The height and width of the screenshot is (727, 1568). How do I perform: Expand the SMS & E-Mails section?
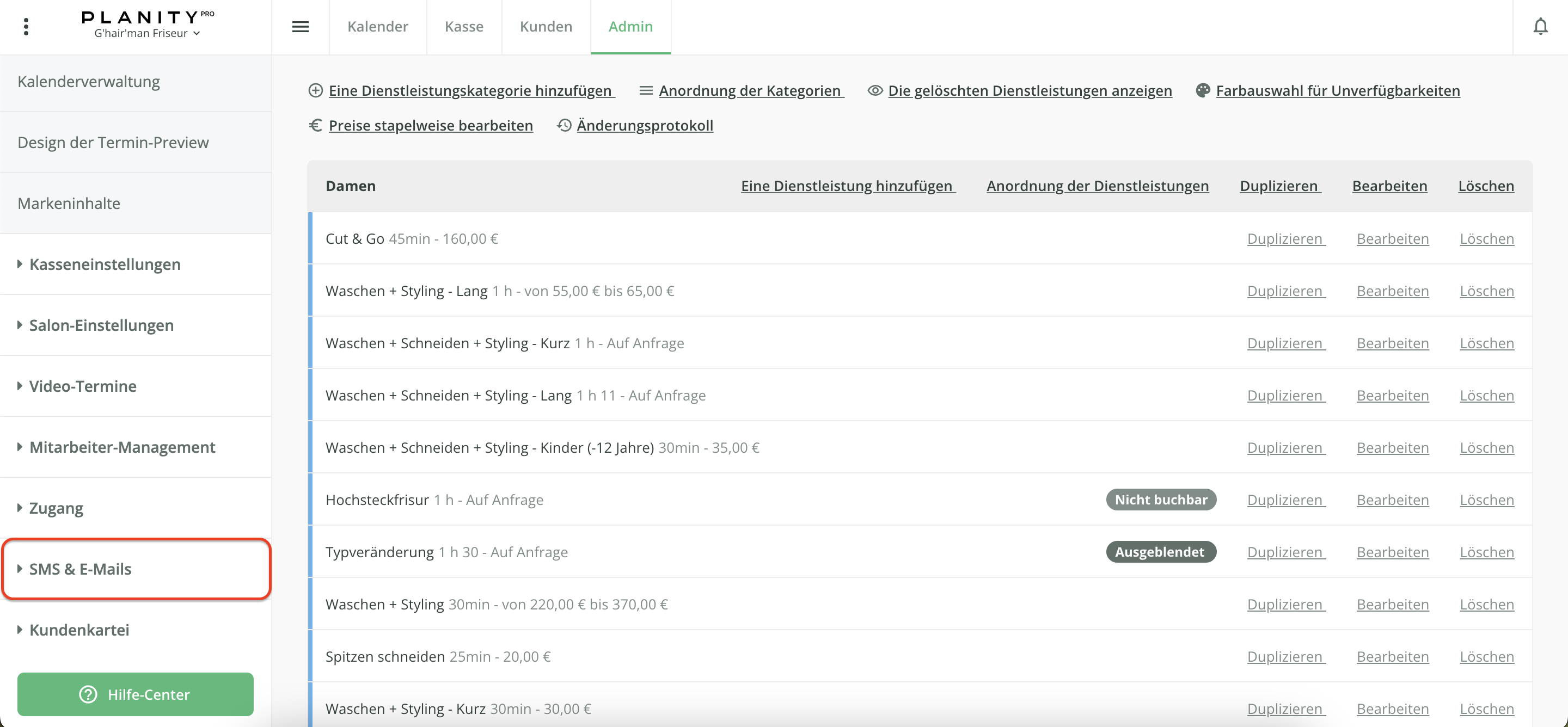pos(81,569)
